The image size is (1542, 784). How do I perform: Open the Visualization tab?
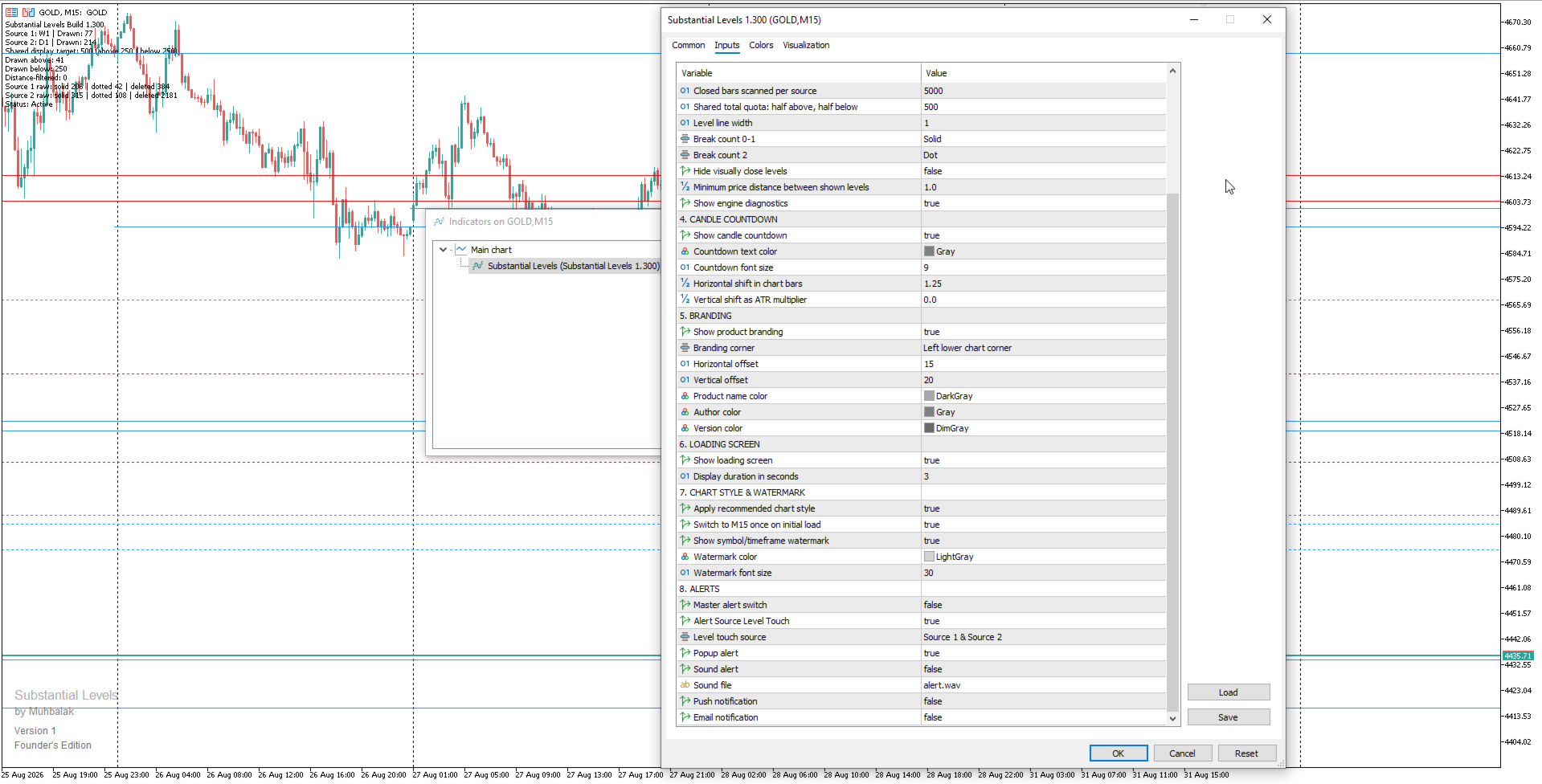click(x=806, y=45)
